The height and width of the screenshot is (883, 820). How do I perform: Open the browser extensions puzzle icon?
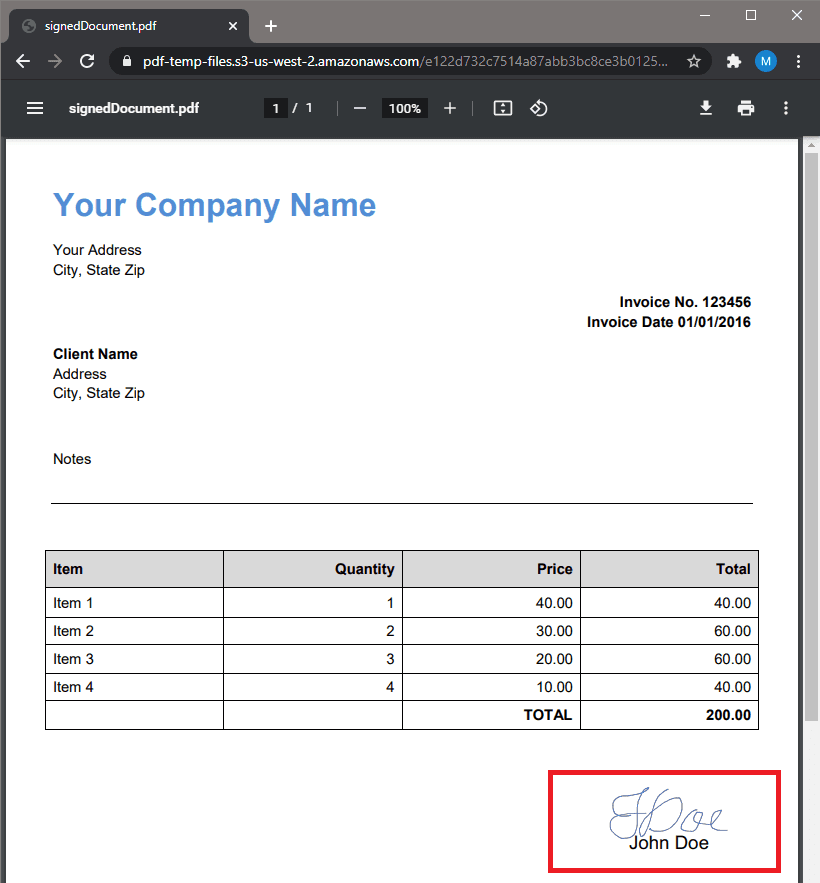[734, 61]
